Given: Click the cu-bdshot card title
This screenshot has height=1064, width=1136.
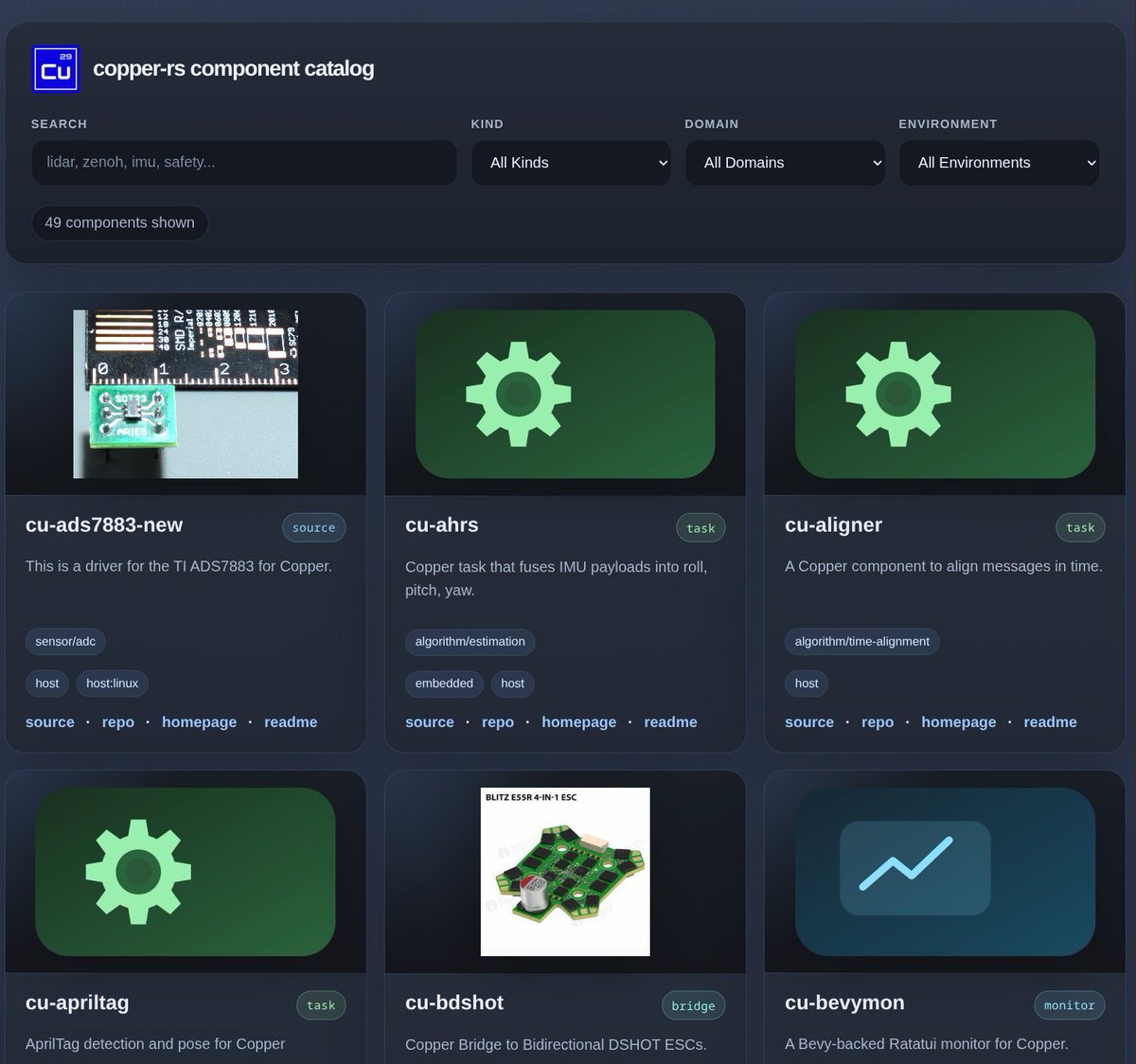Looking at the screenshot, I should point(454,1003).
